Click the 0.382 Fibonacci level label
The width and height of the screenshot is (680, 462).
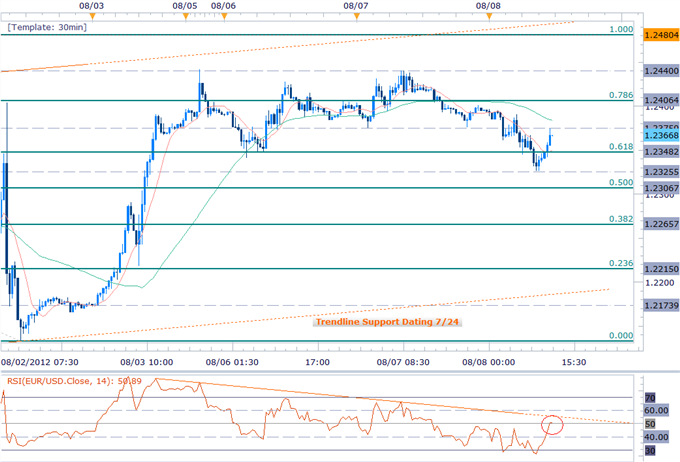[621, 219]
